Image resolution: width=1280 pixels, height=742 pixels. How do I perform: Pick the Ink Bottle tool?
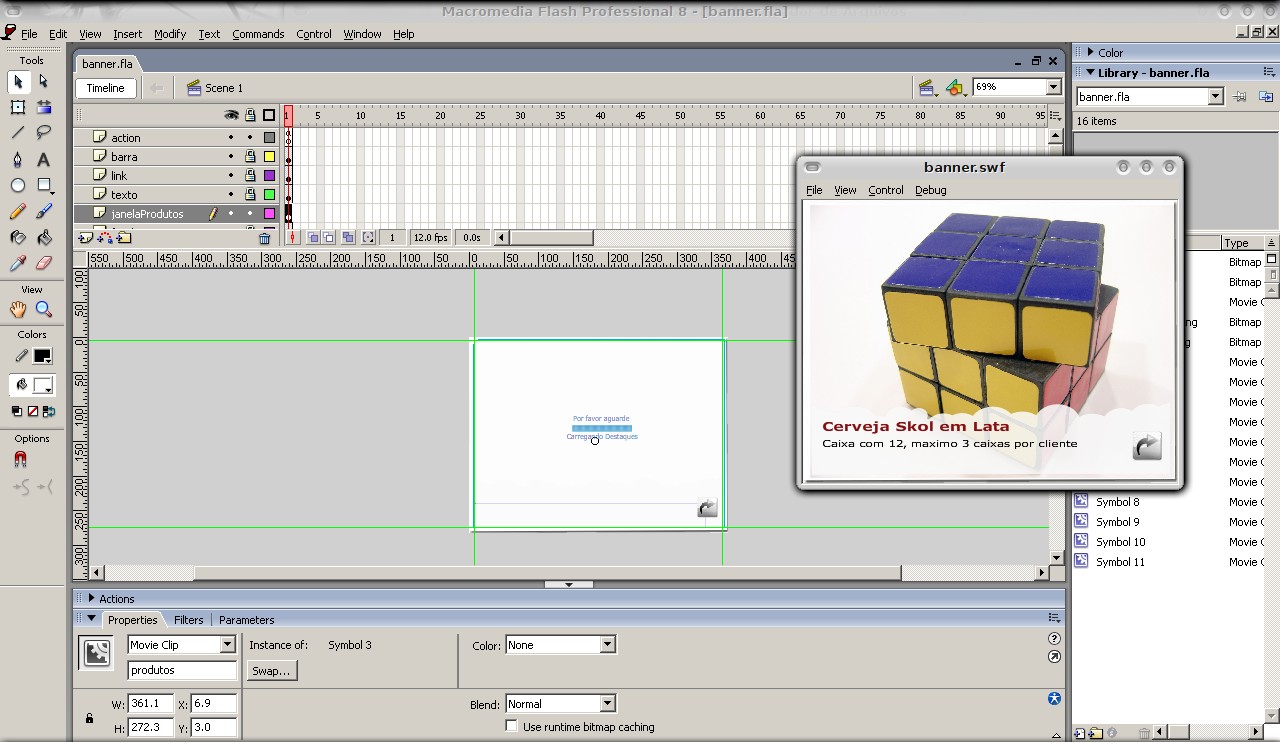point(18,237)
